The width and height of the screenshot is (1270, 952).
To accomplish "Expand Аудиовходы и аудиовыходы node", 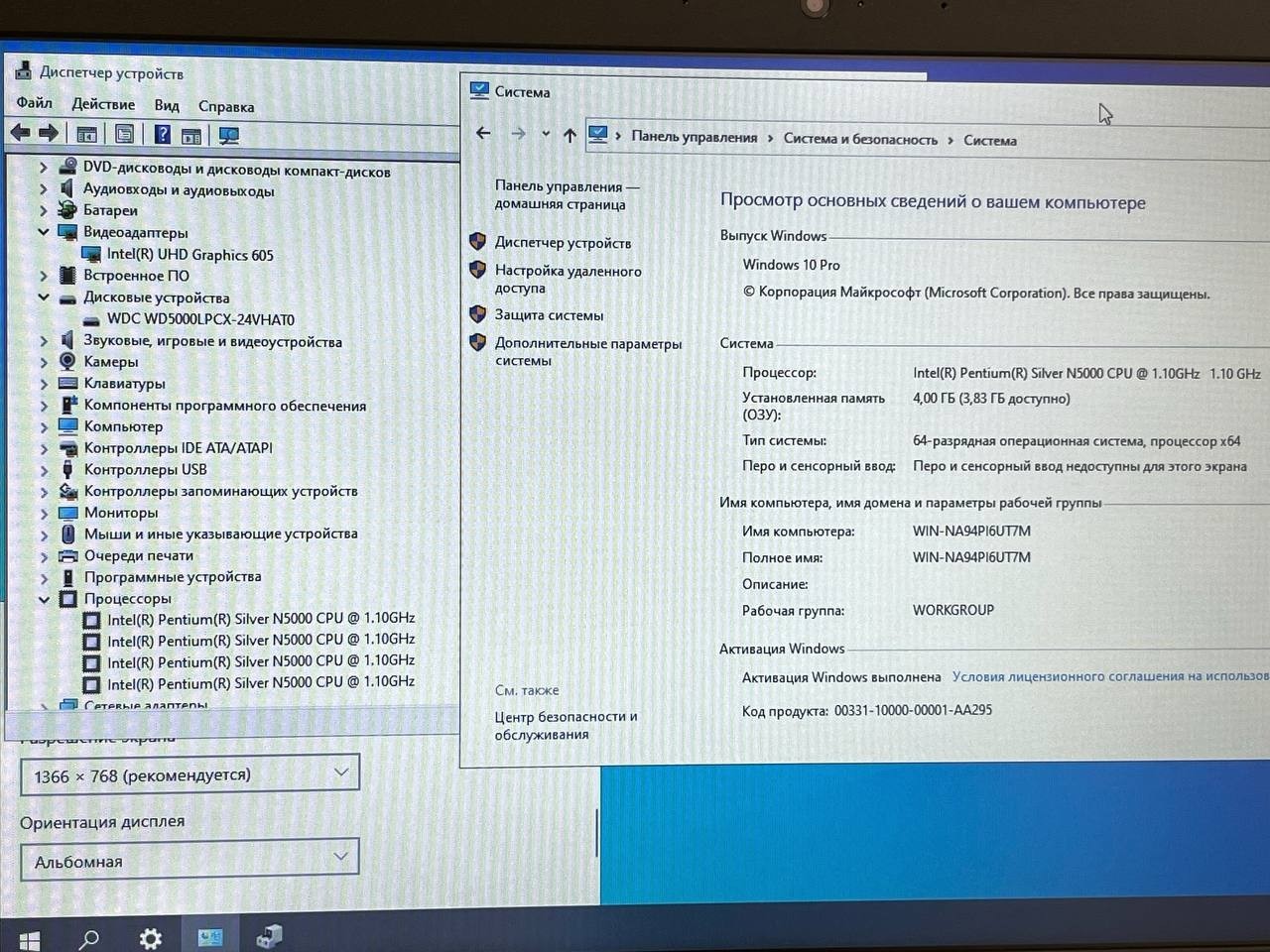I will tap(43, 188).
